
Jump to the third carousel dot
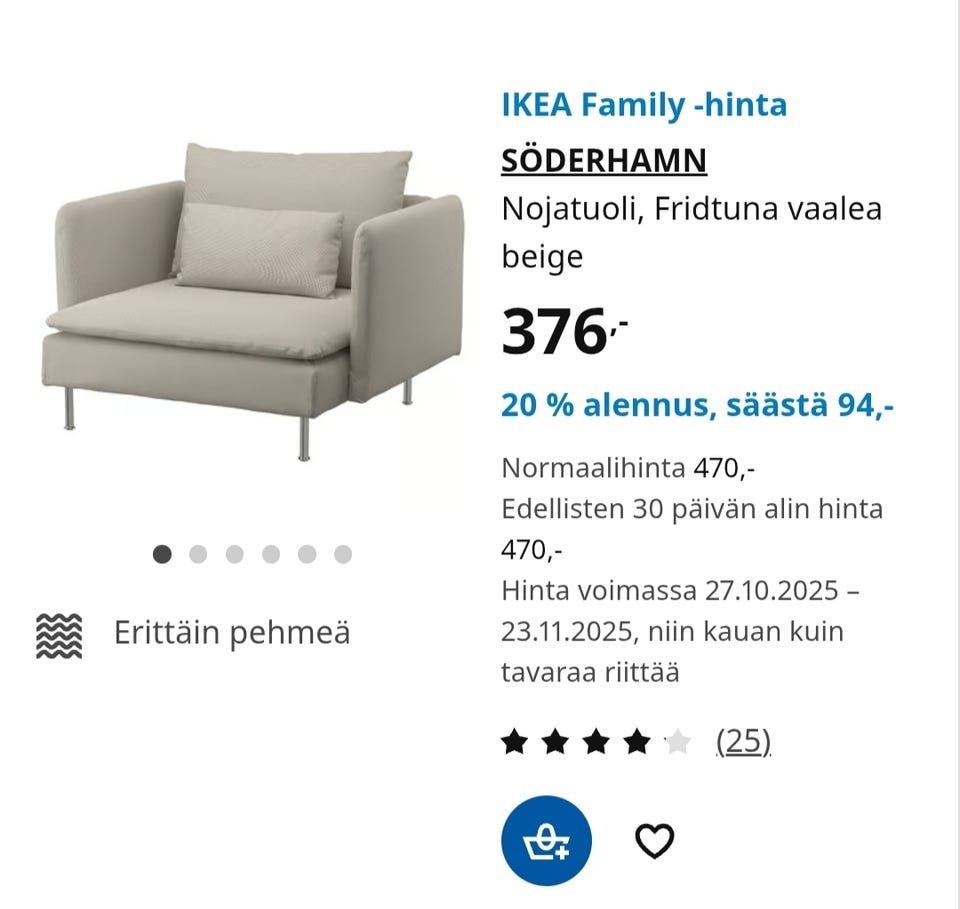pyautogui.click(x=234, y=554)
